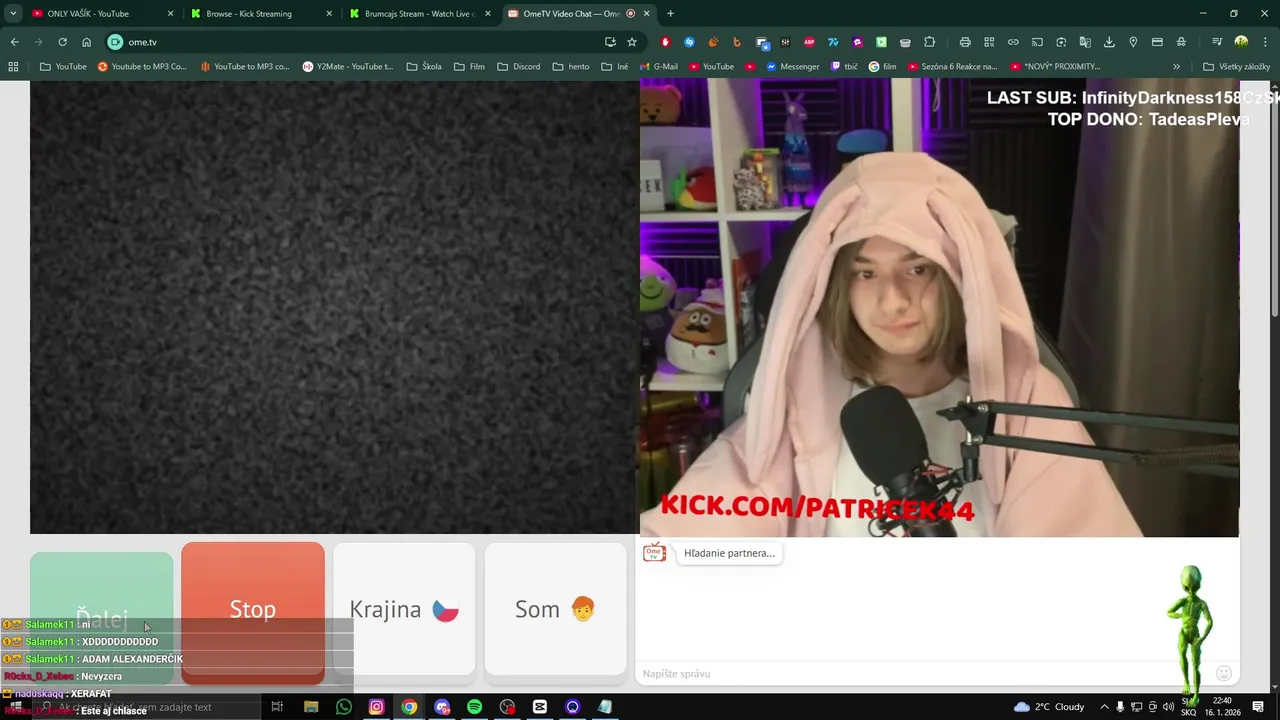The width and height of the screenshot is (1280, 720).
Task: Click the red Stop button
Action: click(253, 612)
